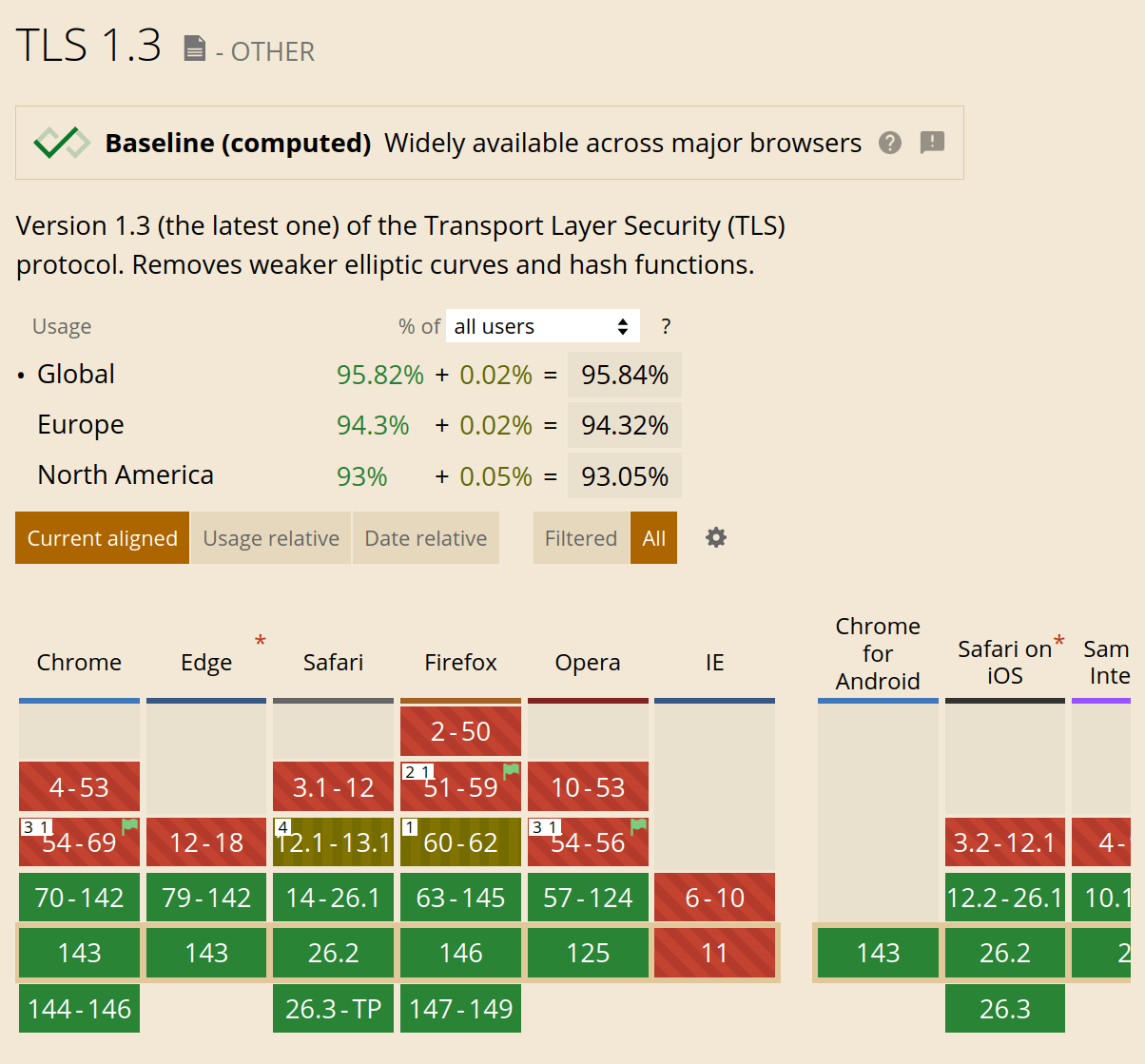1145x1064 pixels.
Task: Switch to Date relative view
Action: [425, 538]
